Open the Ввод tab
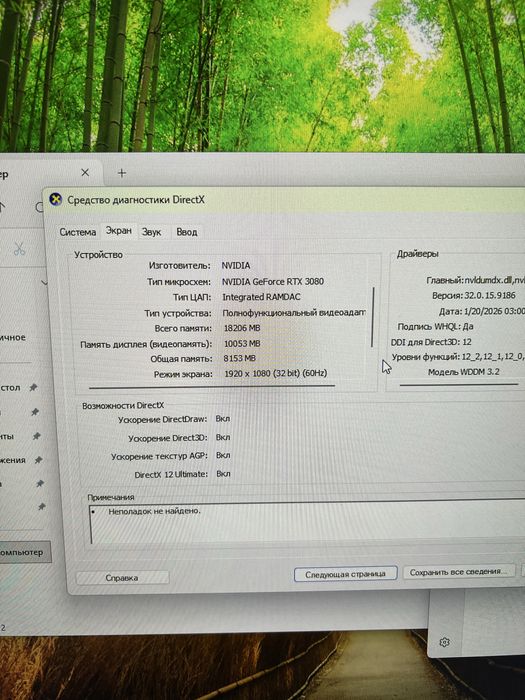 [x=187, y=232]
